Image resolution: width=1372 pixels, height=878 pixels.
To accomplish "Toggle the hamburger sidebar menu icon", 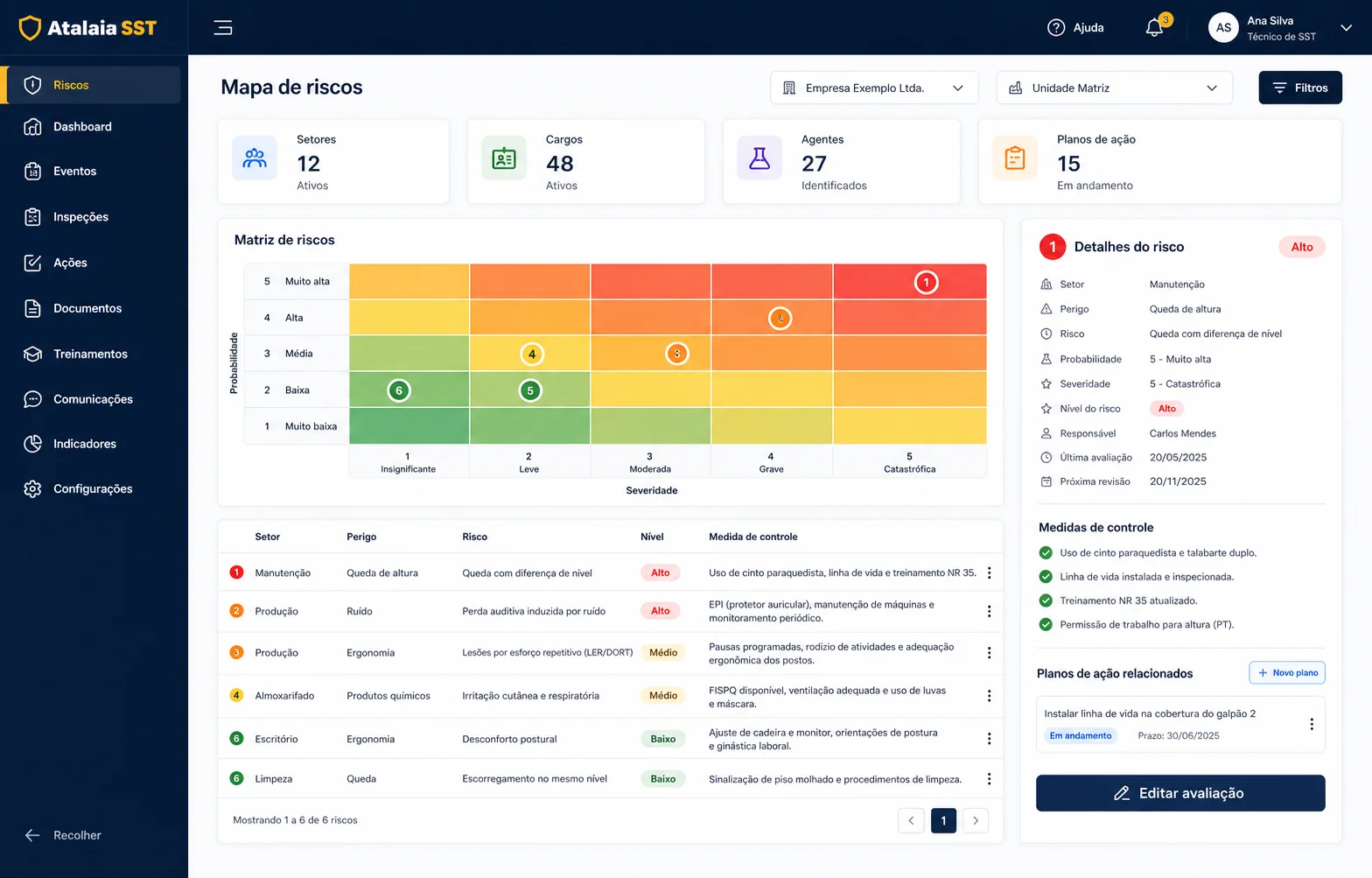I will point(223,28).
